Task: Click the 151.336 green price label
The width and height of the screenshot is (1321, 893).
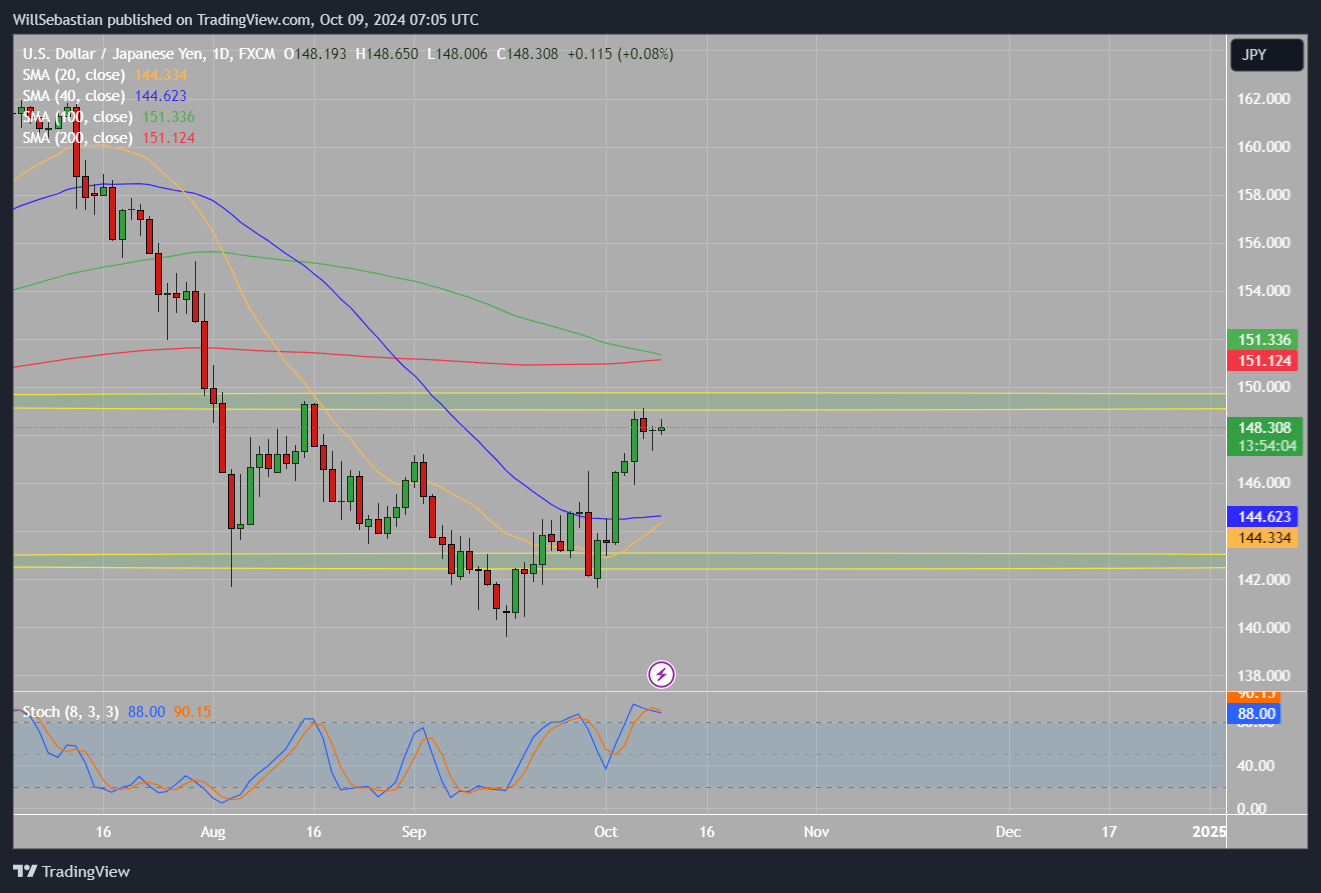Action: (x=1265, y=340)
